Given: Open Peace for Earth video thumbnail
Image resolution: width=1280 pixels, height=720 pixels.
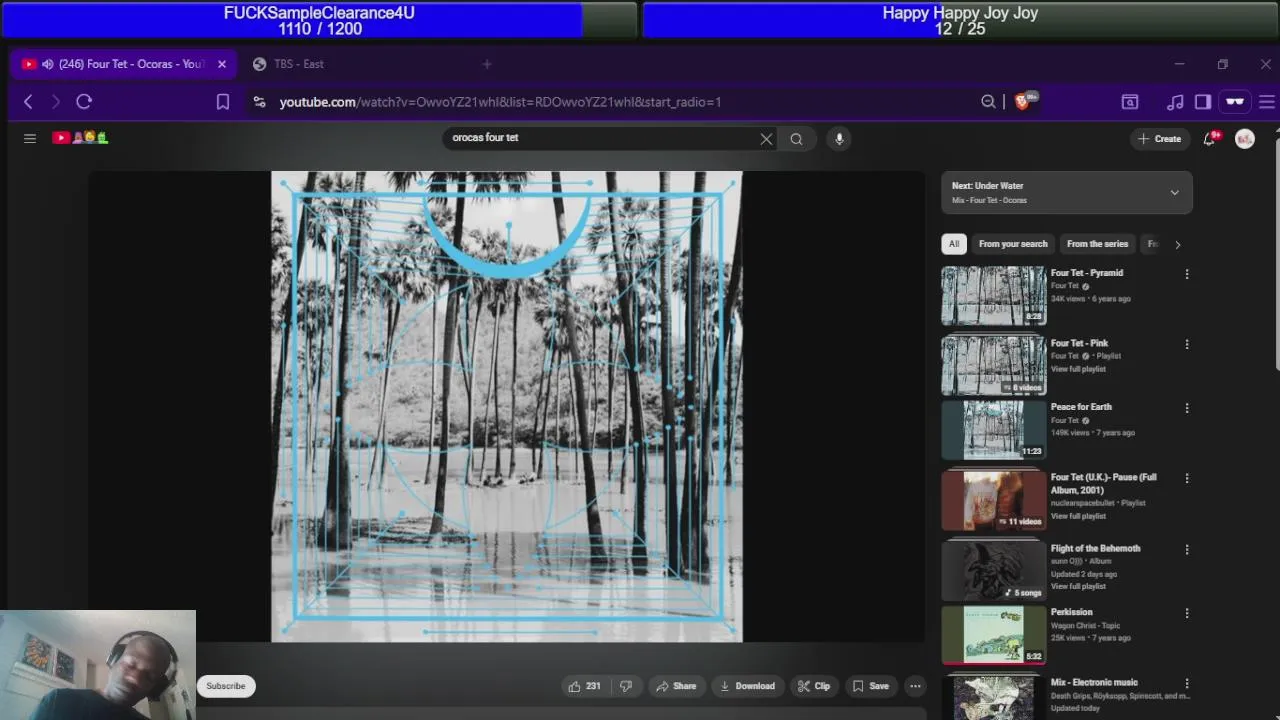Looking at the screenshot, I should click(993, 429).
